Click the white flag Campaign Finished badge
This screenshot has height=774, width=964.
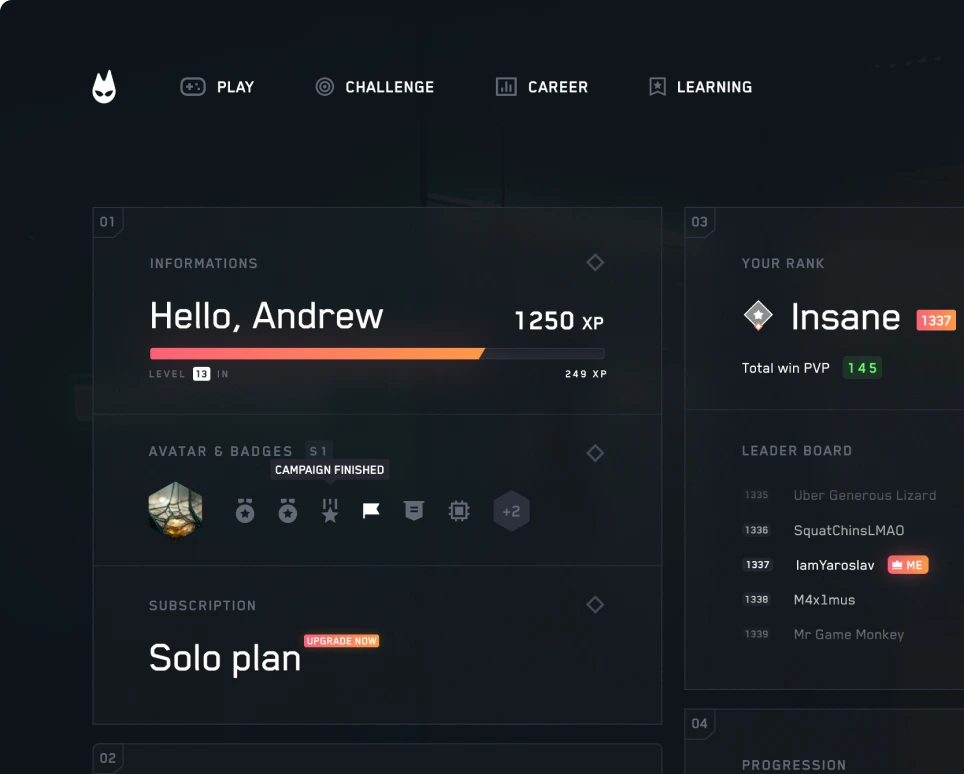tap(371, 511)
